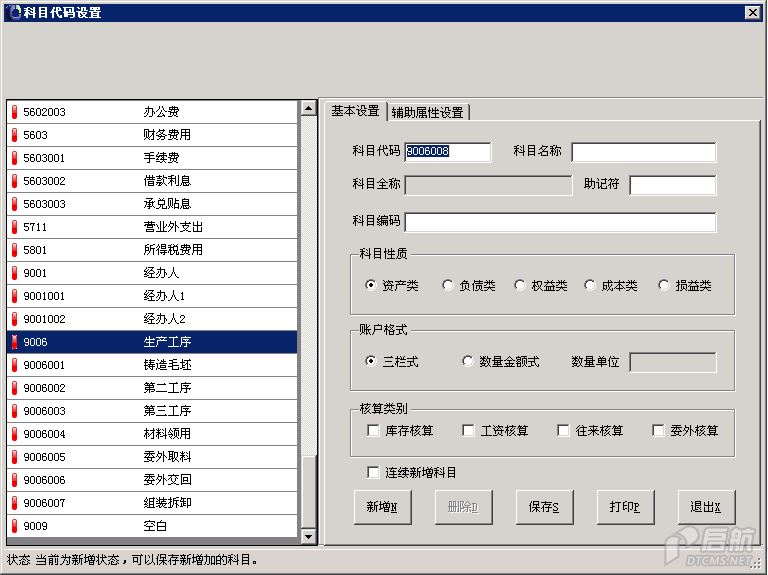This screenshot has width=768, height=575.
Task: Check the 连续新增科目 option
Action: tap(374, 473)
